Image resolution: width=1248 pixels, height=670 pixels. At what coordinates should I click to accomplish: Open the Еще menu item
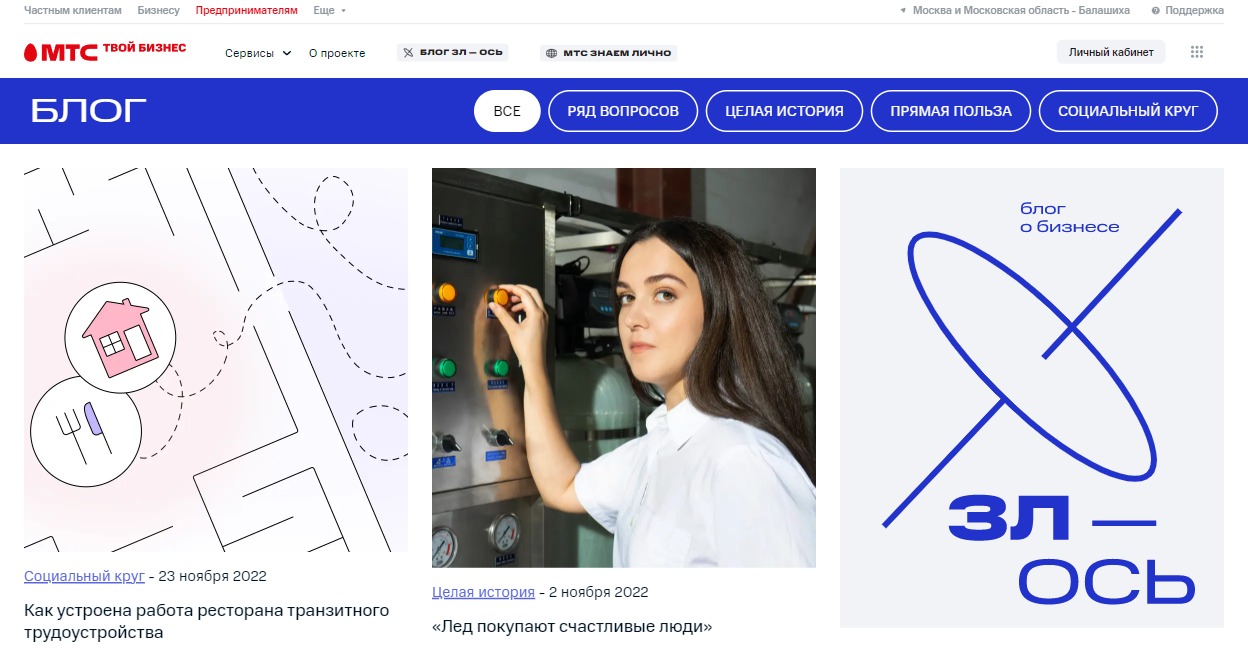324,10
